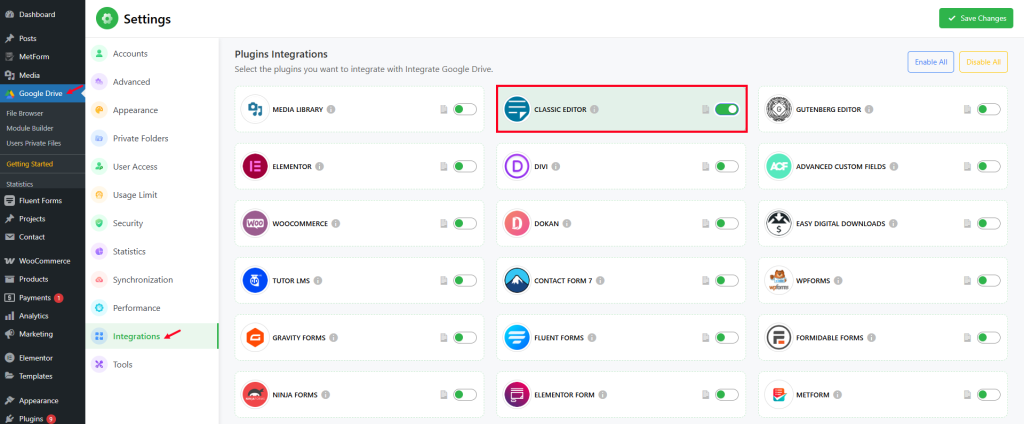Click the Formidable Forms plugin icon

[778, 338]
